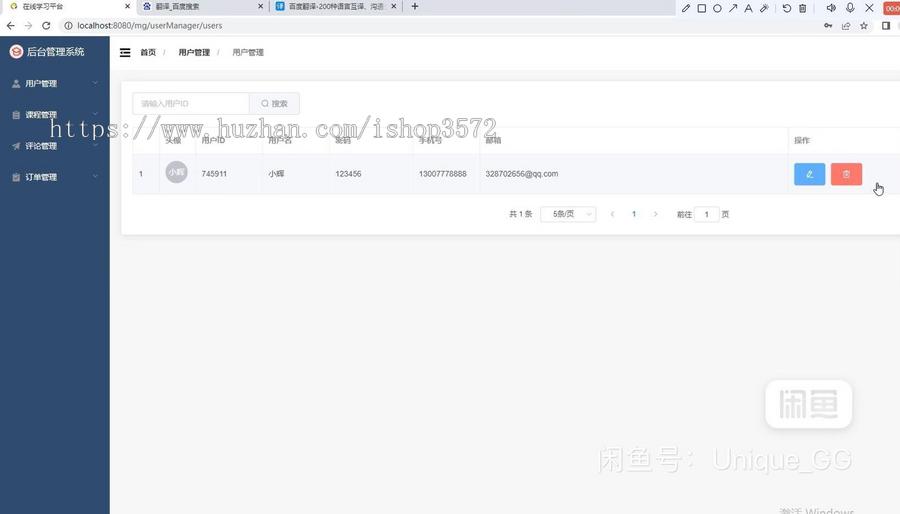Click the site info icon in address bar
The width and height of the screenshot is (900, 514).
(68, 26)
